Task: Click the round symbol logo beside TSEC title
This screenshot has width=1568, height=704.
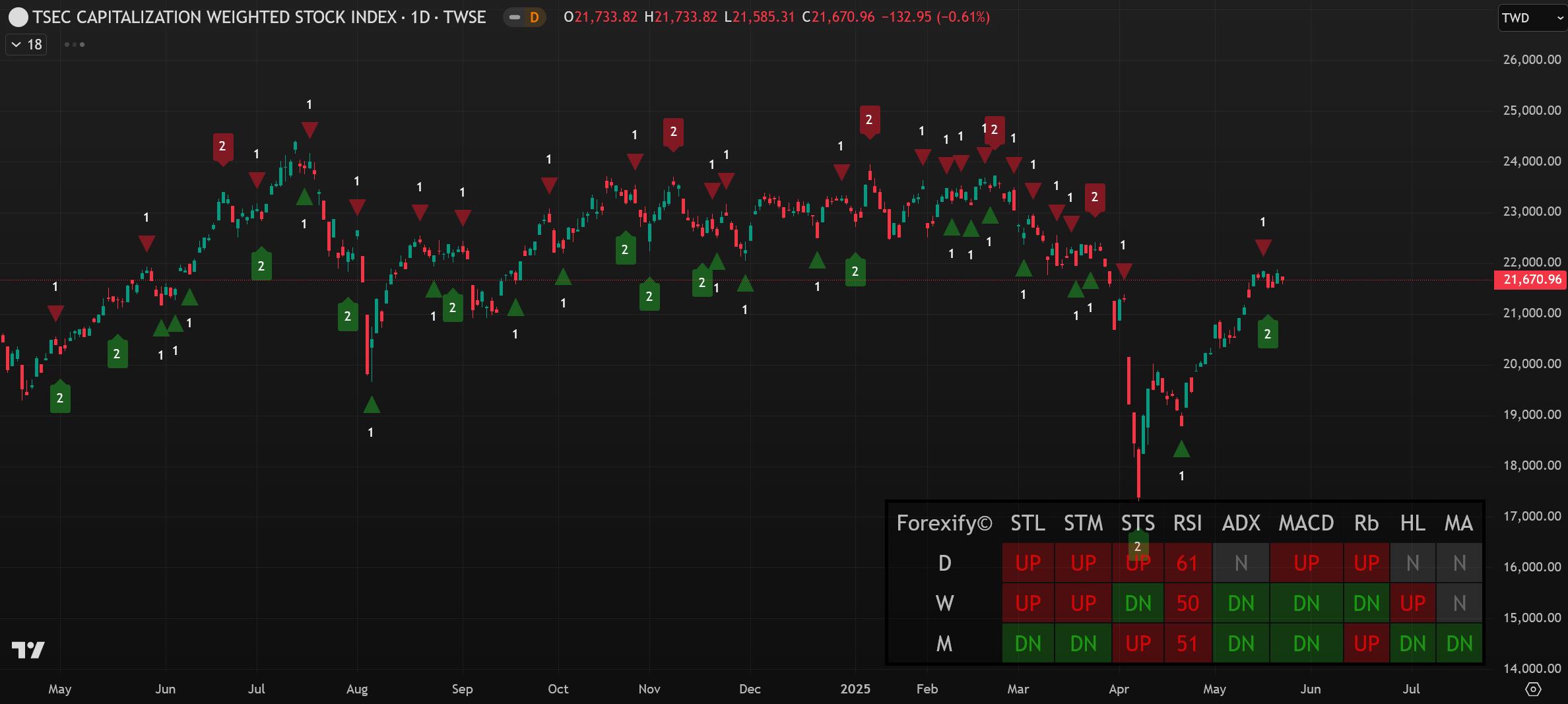Action: 18,17
